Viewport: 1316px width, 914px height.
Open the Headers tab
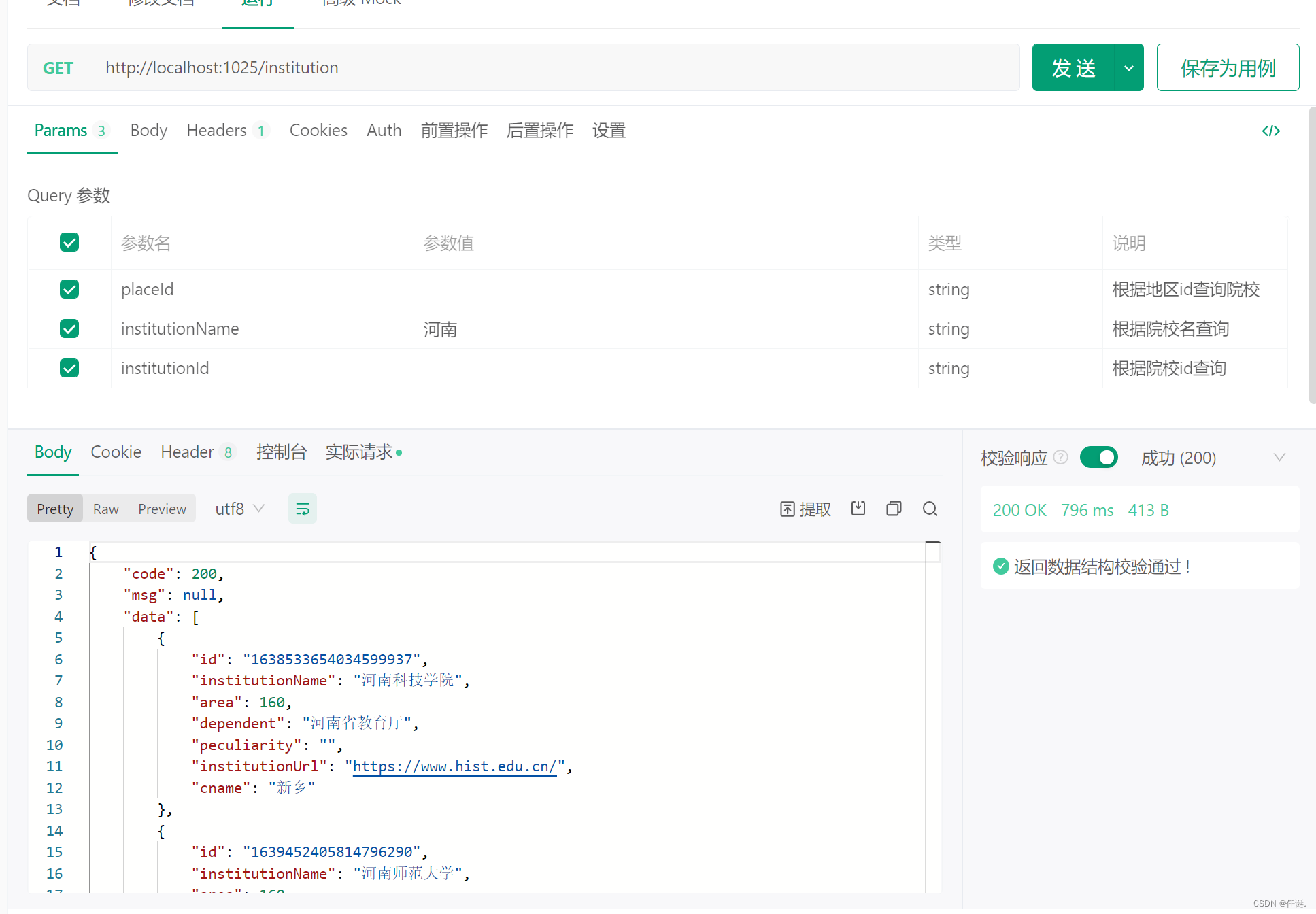[227, 131]
